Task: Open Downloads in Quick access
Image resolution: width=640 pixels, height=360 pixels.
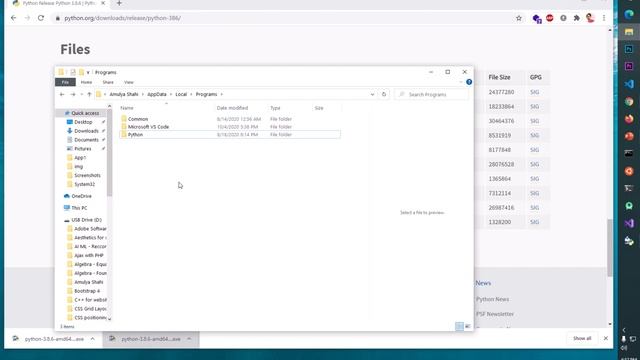Action: coord(86,131)
